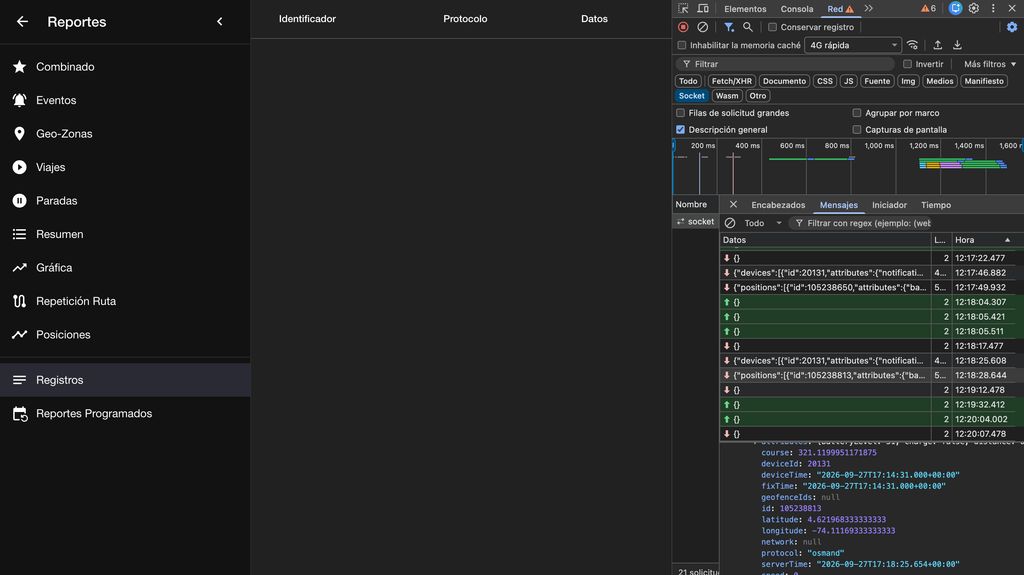
Task: Focus the Filtrar input field
Action: point(786,64)
